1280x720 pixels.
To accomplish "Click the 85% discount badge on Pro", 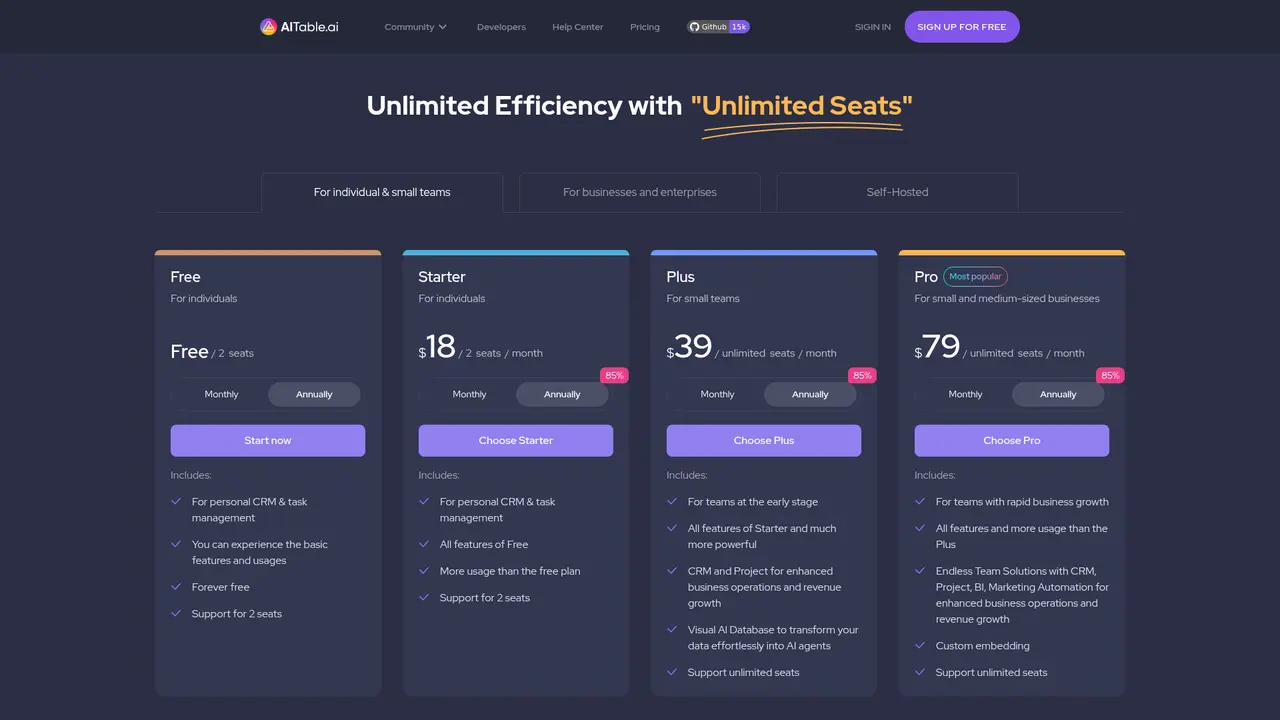I will 1110,376.
